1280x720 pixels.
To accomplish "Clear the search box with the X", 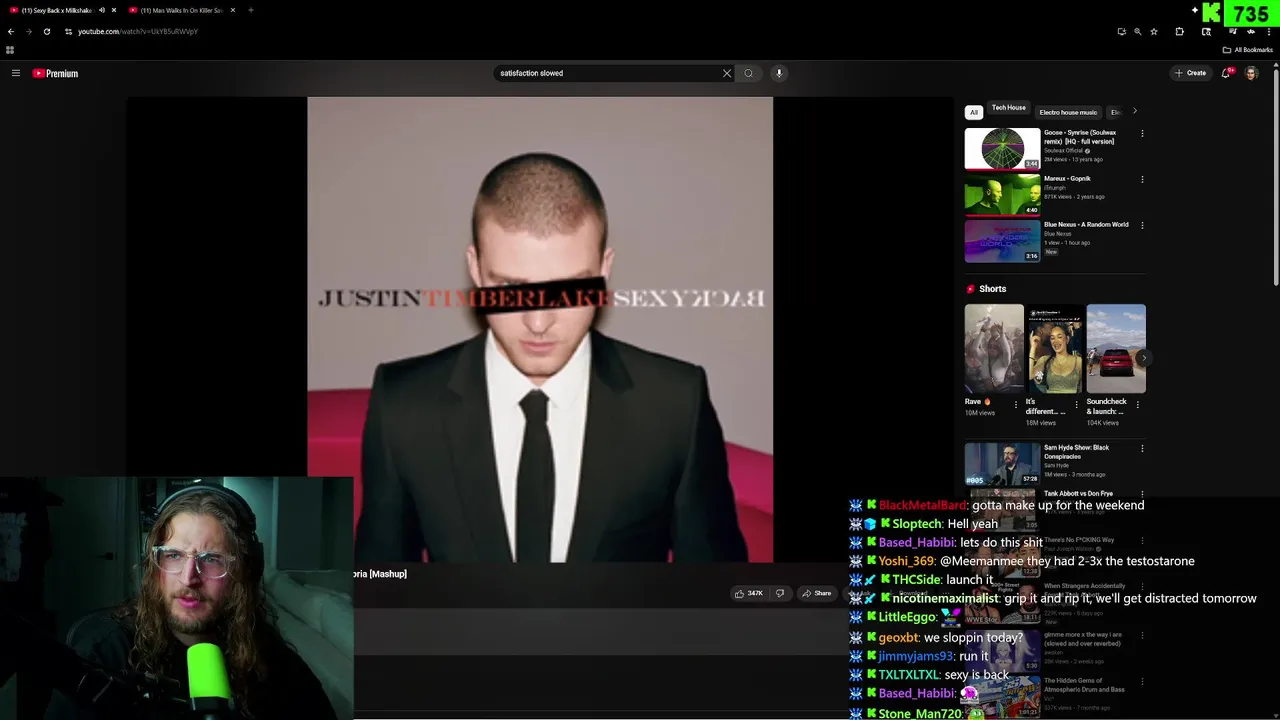I will pyautogui.click(x=727, y=73).
